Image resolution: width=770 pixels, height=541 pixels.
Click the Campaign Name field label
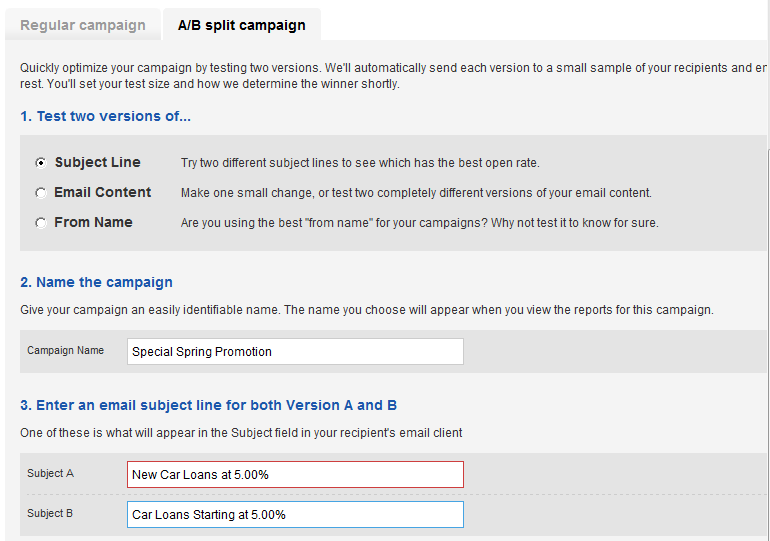coord(65,351)
